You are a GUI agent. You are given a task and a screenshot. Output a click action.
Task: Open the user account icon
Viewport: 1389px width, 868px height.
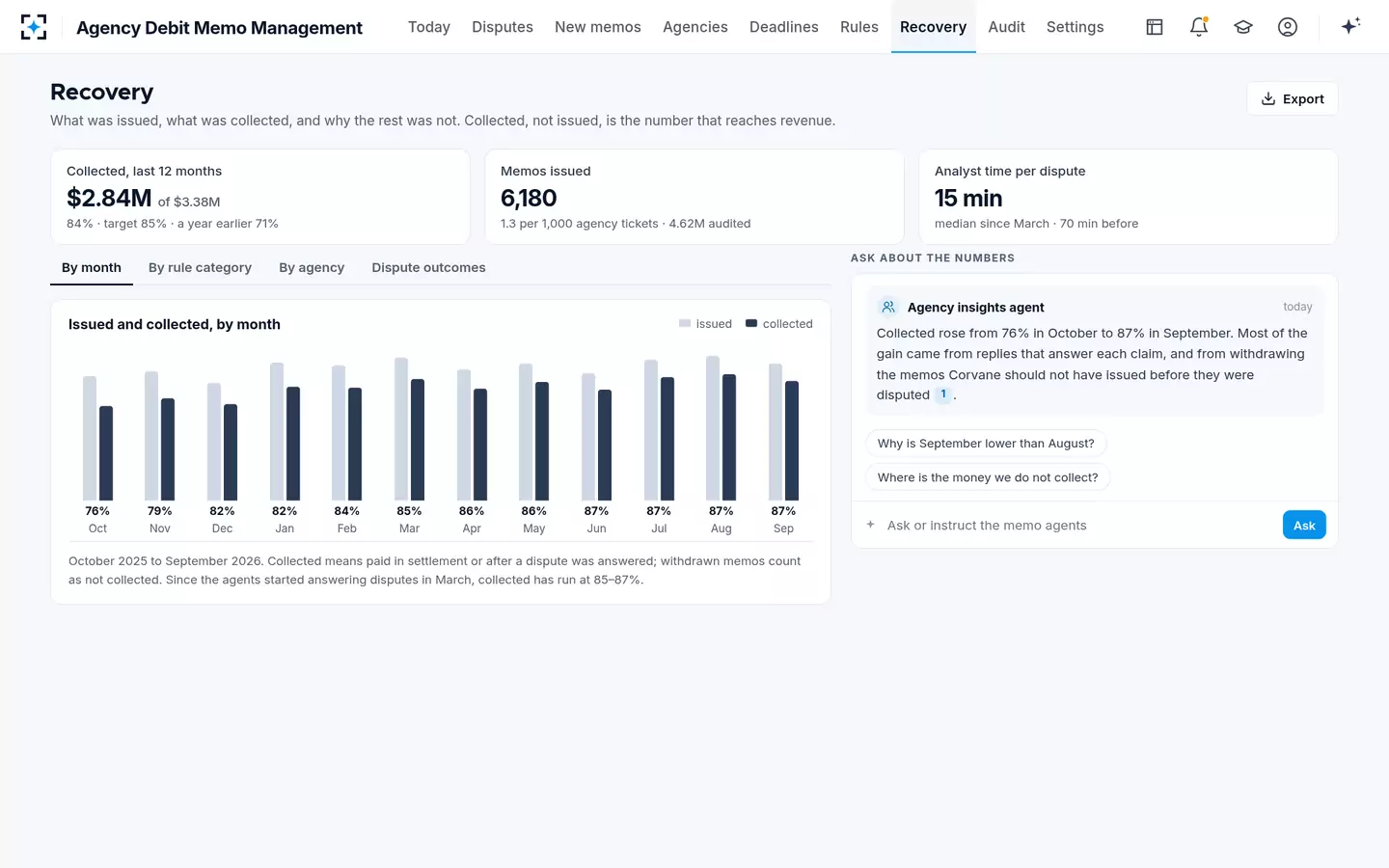(x=1288, y=27)
